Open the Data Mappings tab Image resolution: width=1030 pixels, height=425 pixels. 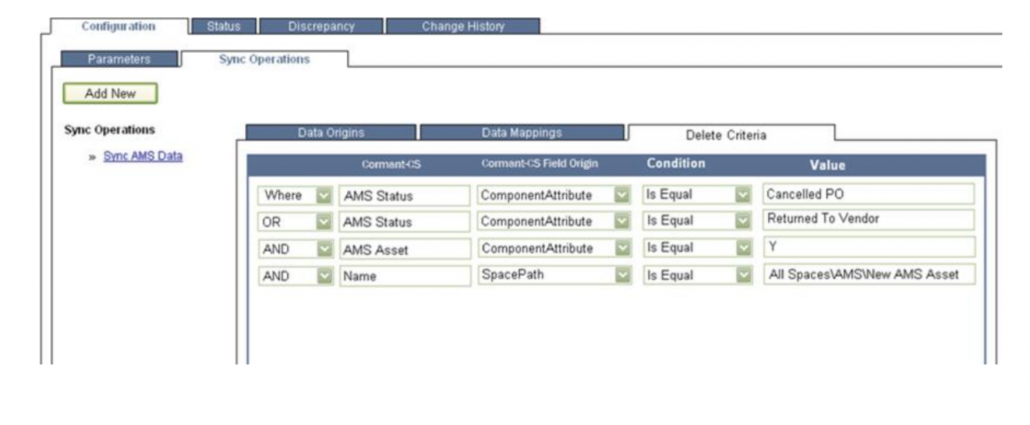[x=521, y=132]
